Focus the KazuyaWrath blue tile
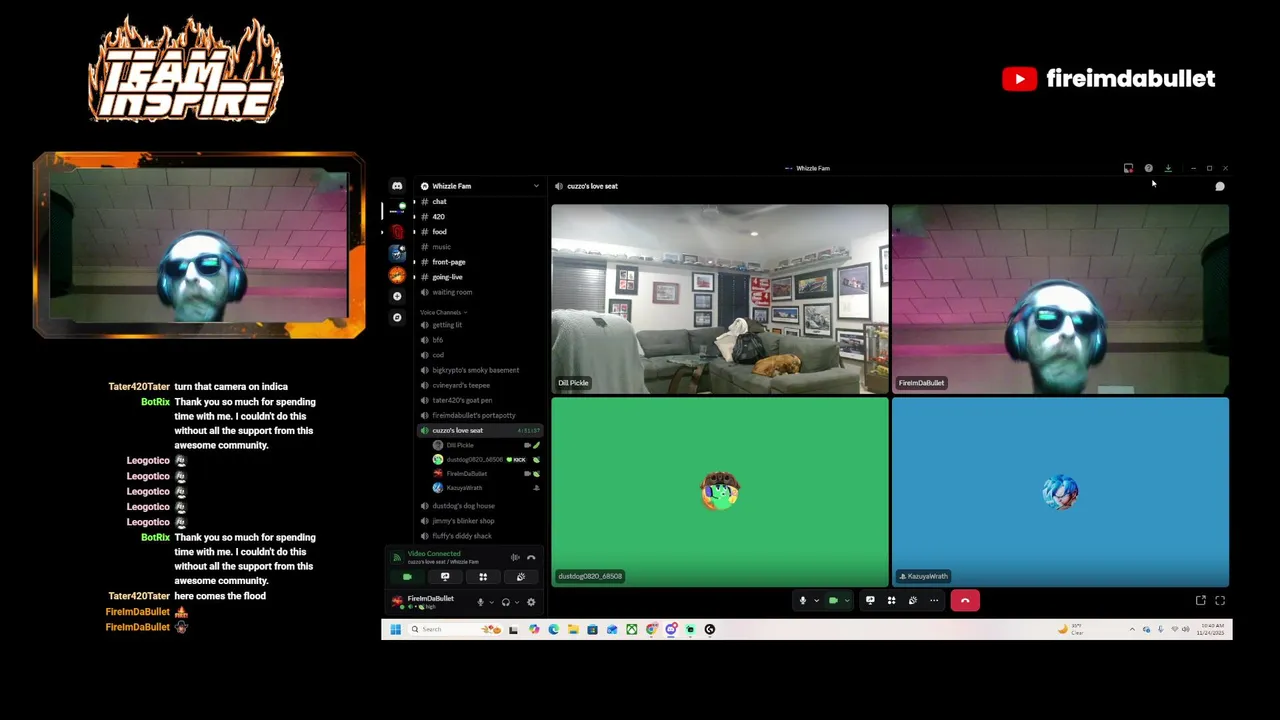This screenshot has width=1280, height=720. 1060,492
